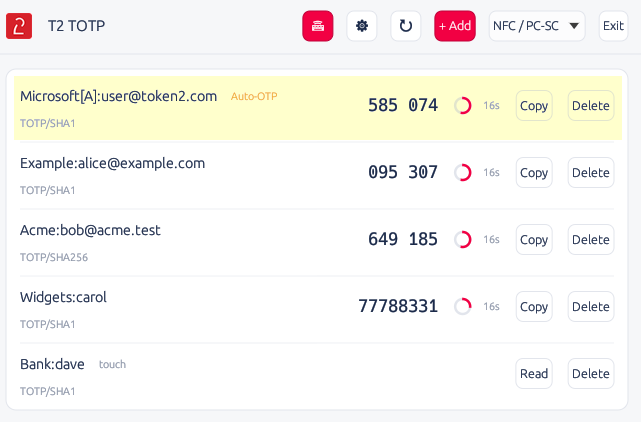The image size is (641, 422).
Task: Click the countdown ring for Widgets:carol
Action: pos(463,306)
